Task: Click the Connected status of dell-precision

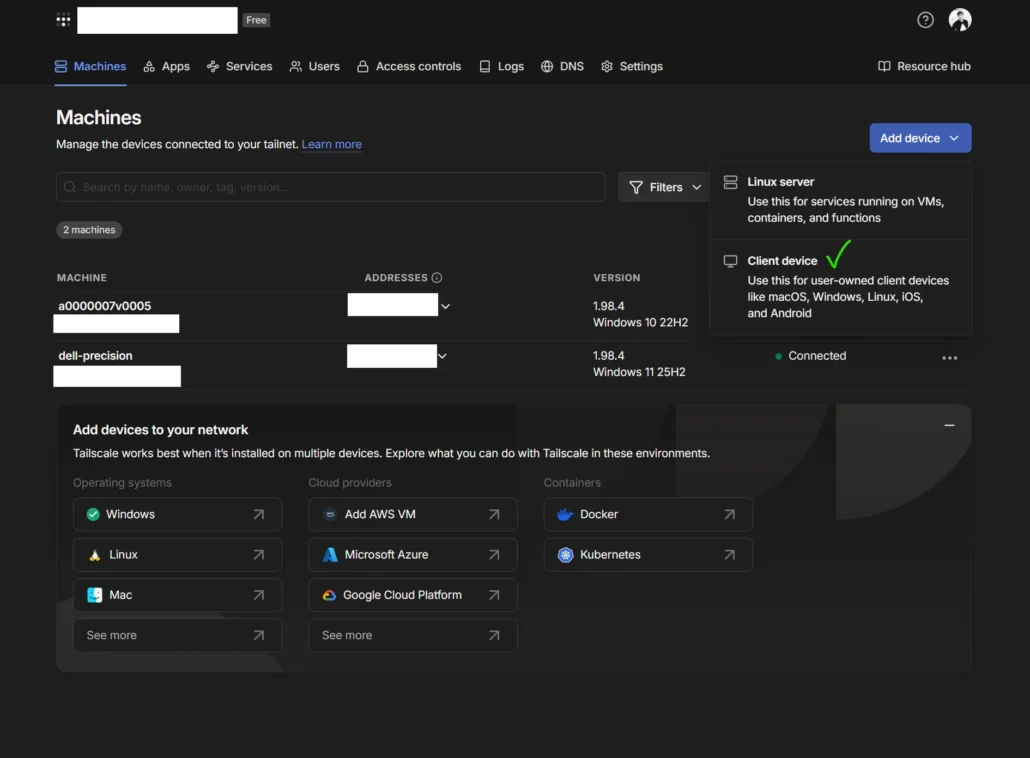Action: 811,355
